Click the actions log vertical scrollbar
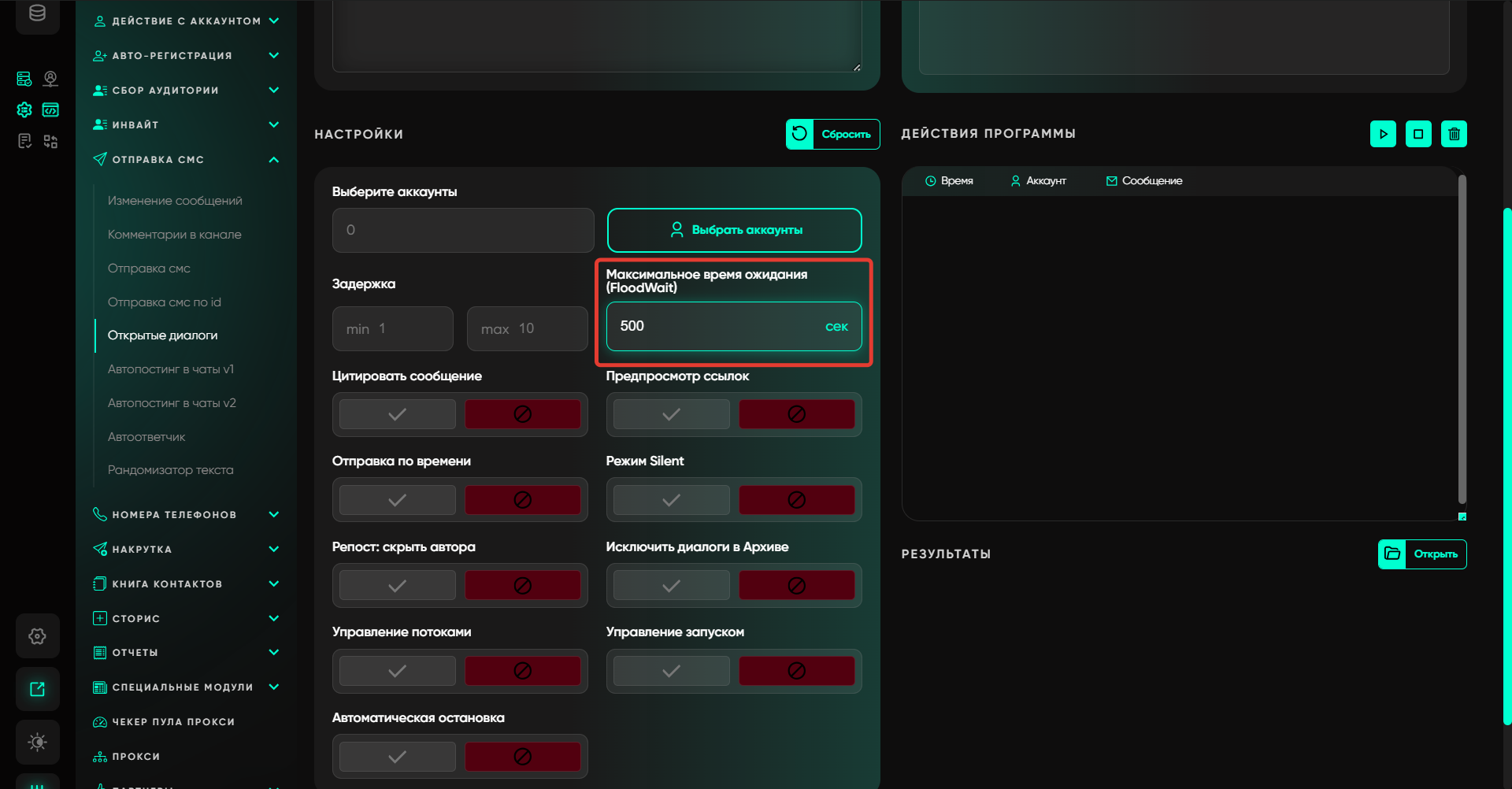The height and width of the screenshot is (789, 1512). click(x=1462, y=339)
